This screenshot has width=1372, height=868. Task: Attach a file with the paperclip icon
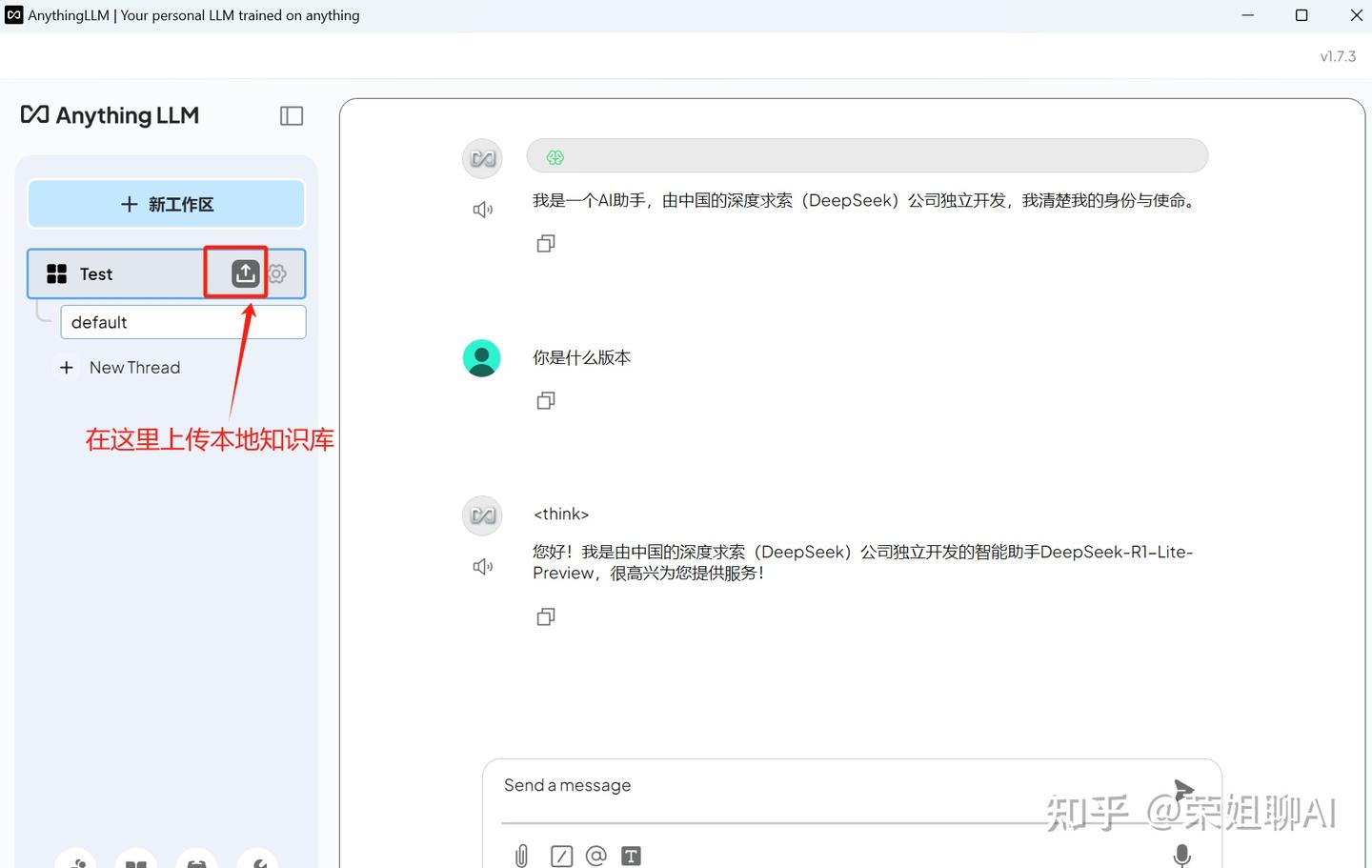pyautogui.click(x=521, y=856)
